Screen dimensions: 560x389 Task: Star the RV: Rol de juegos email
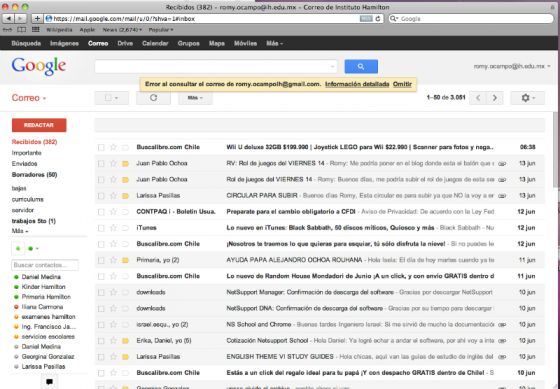pos(113,163)
